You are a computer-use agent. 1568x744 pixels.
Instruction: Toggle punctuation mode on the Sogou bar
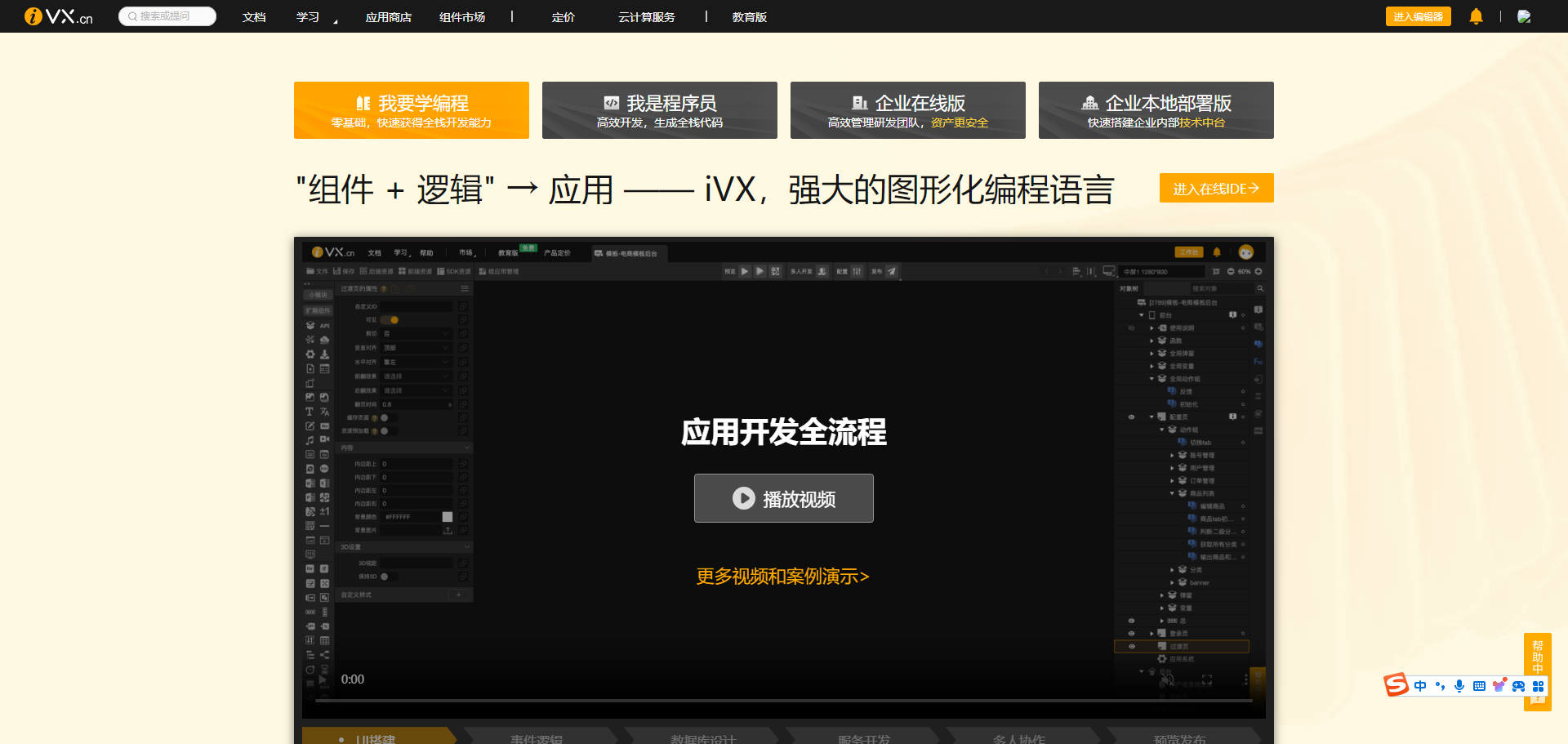[x=1440, y=686]
